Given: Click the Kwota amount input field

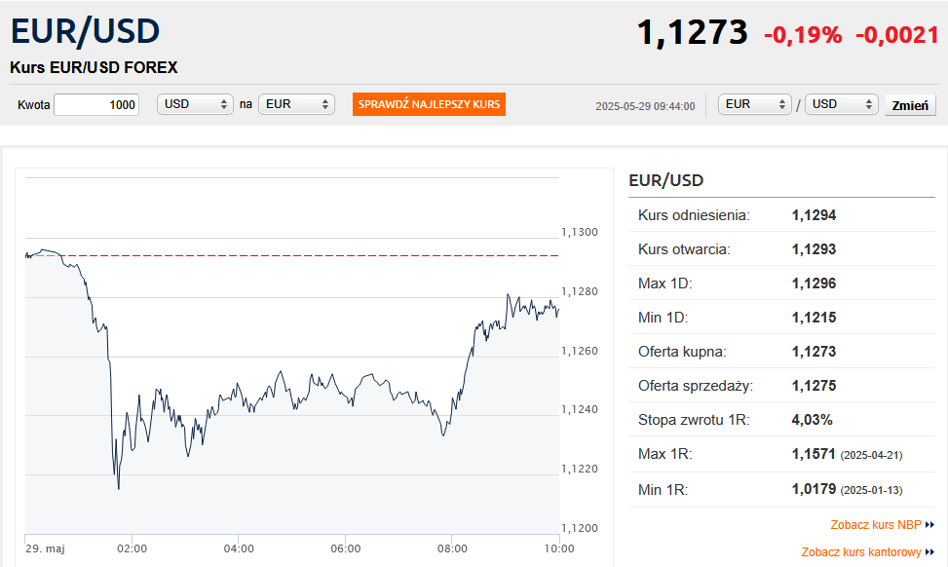Looking at the screenshot, I should click(x=96, y=105).
